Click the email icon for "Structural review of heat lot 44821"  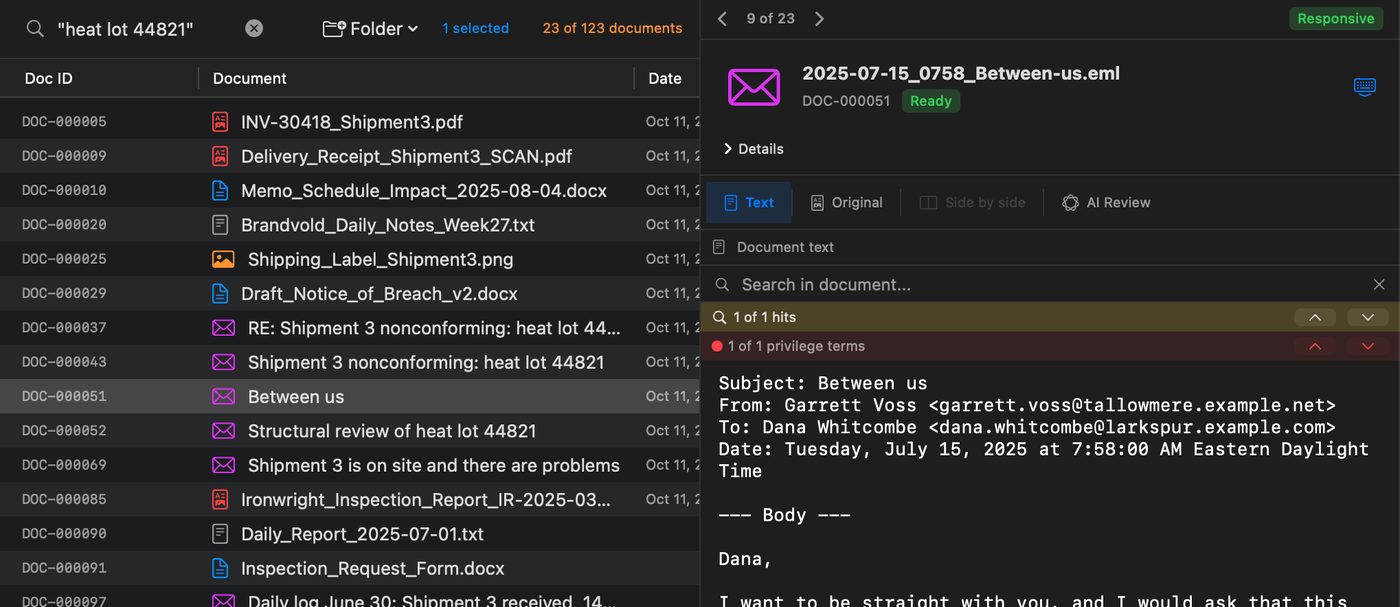tap(223, 431)
